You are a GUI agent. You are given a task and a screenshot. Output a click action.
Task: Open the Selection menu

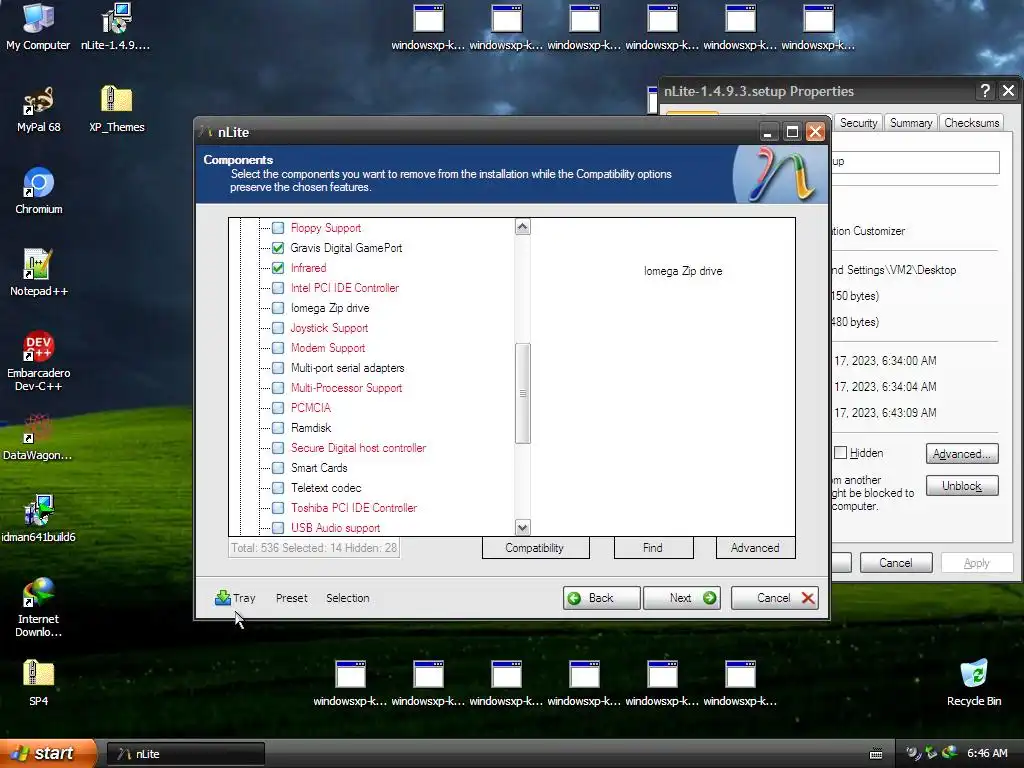(x=347, y=598)
